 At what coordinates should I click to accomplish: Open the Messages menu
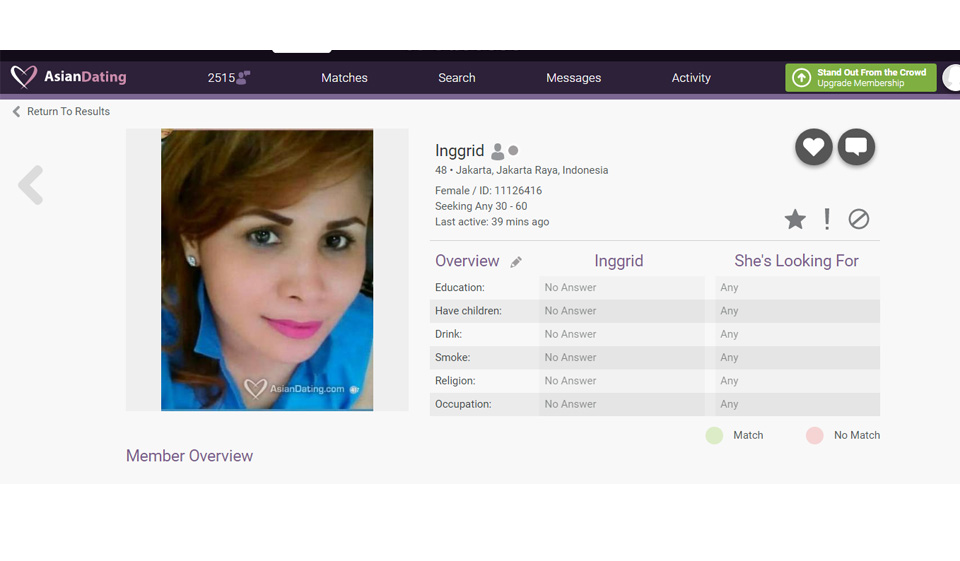573,78
